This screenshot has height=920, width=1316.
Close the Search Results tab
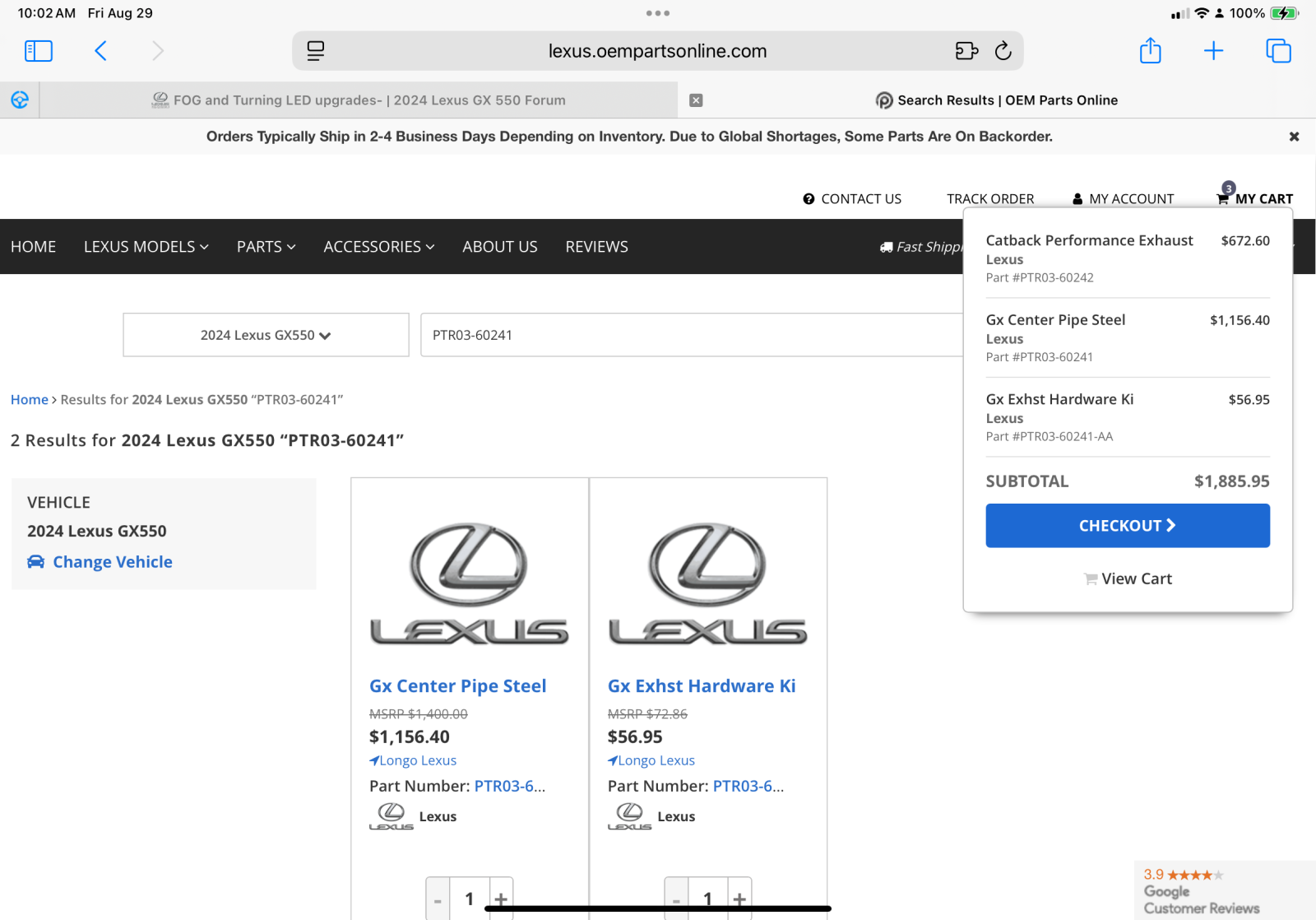click(x=696, y=100)
